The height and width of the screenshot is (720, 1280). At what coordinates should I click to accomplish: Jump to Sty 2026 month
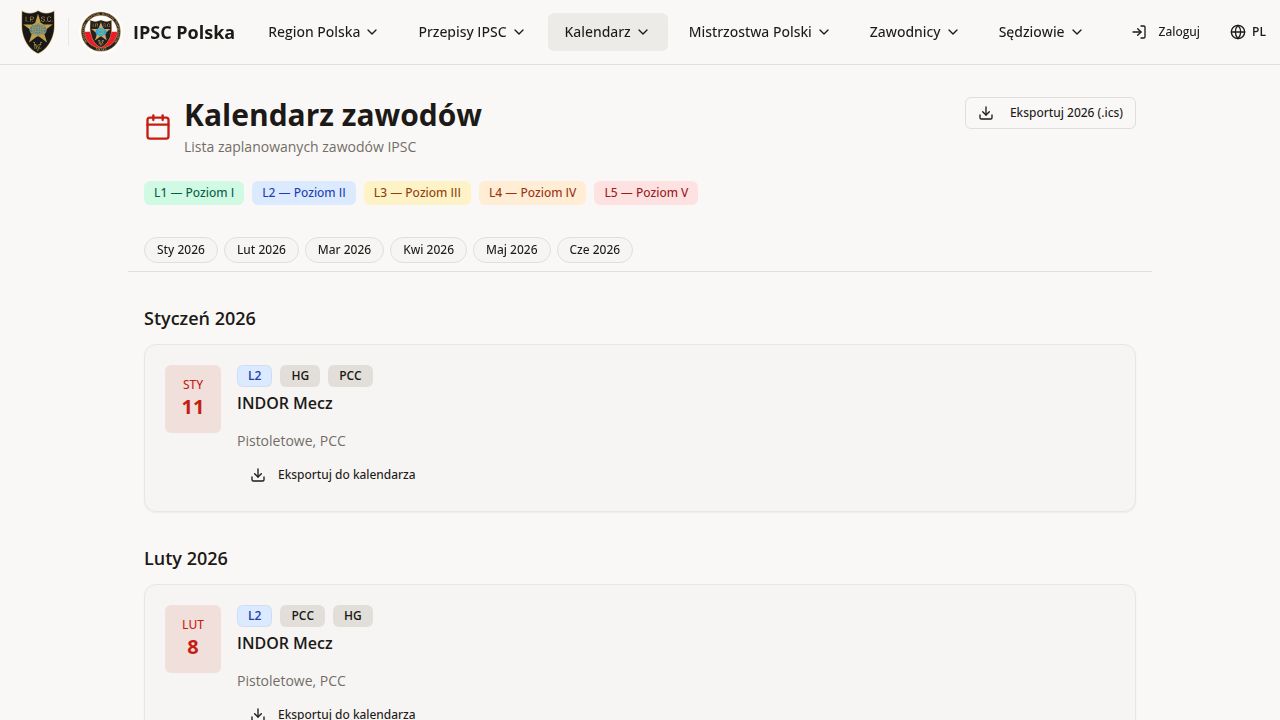tap(181, 250)
